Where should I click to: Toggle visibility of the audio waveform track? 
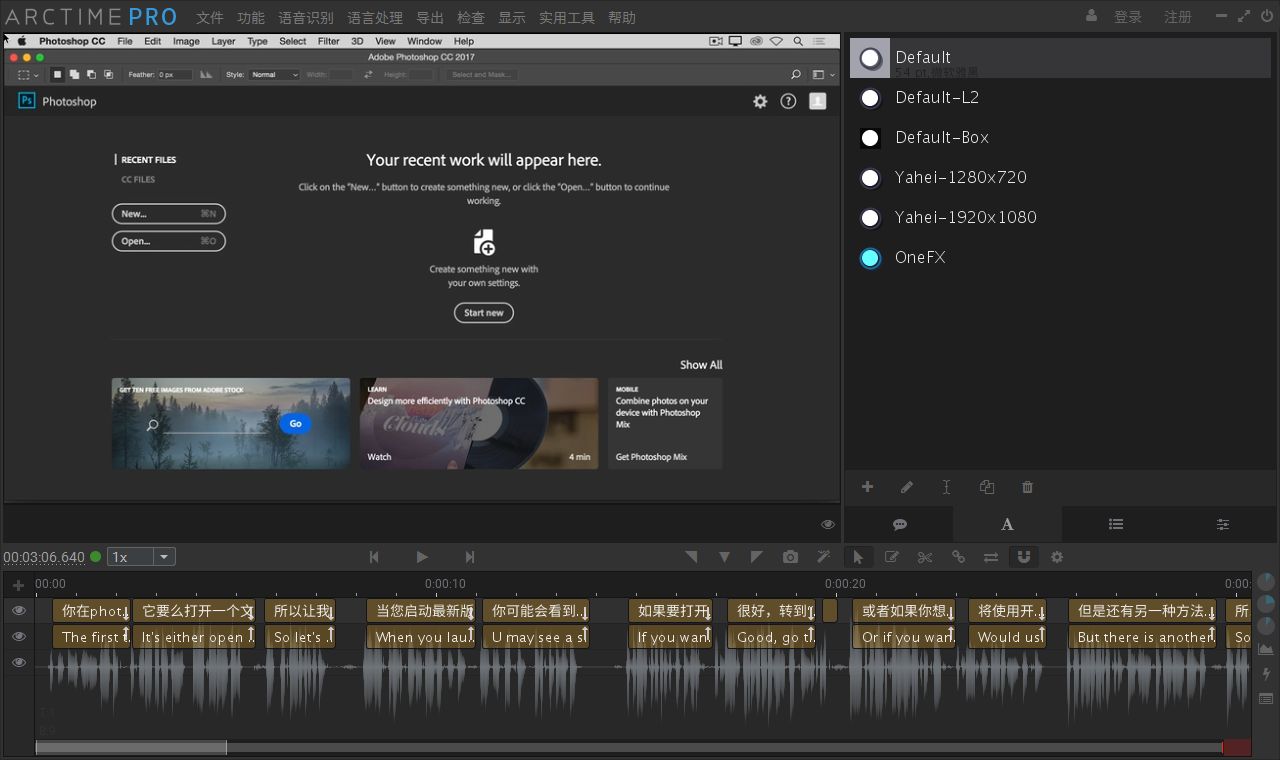[x=19, y=662]
